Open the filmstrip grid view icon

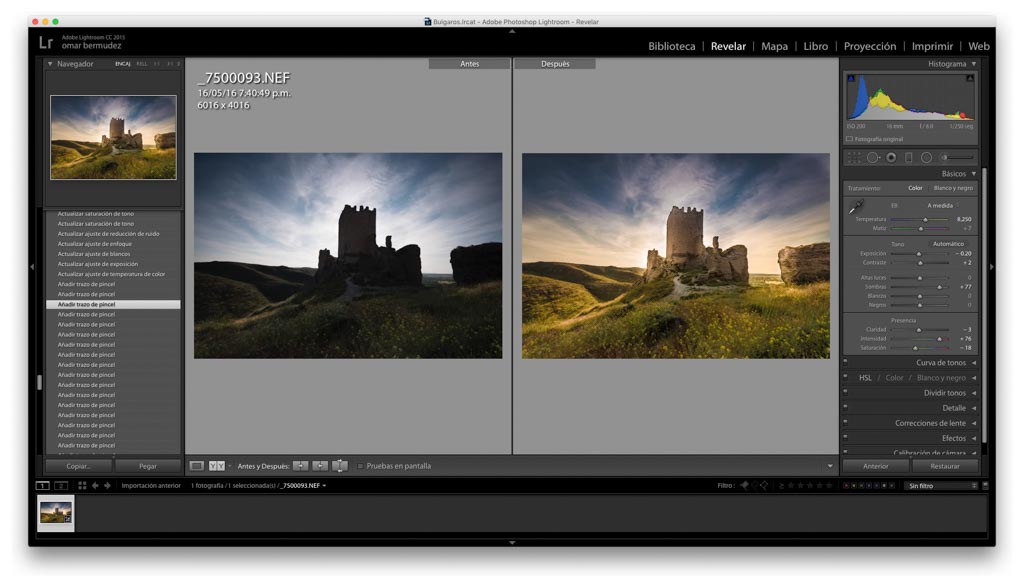(82, 485)
